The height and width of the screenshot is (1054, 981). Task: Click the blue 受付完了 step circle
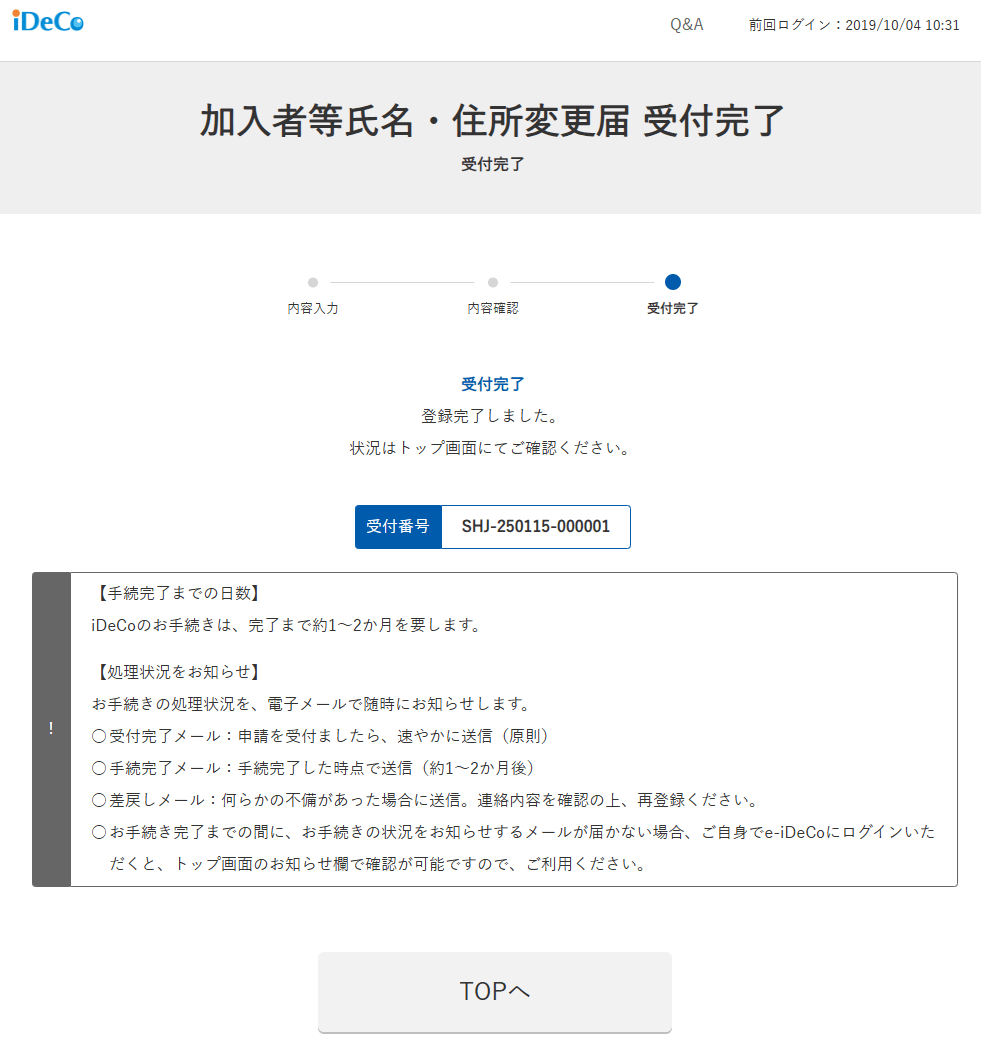[x=673, y=282]
